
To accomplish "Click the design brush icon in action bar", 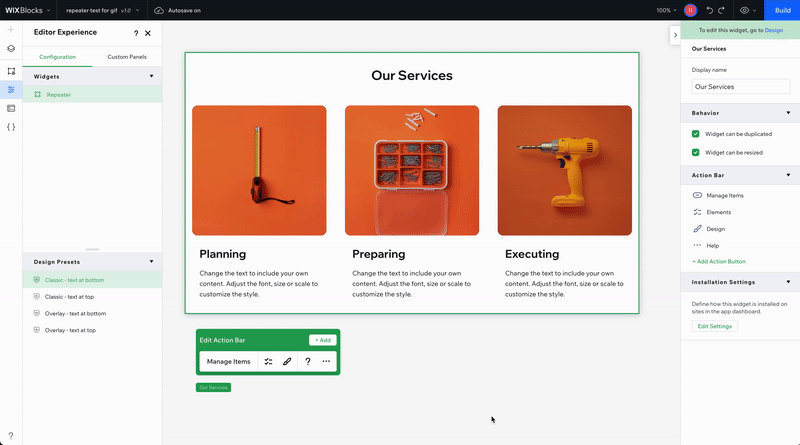I will coord(287,361).
